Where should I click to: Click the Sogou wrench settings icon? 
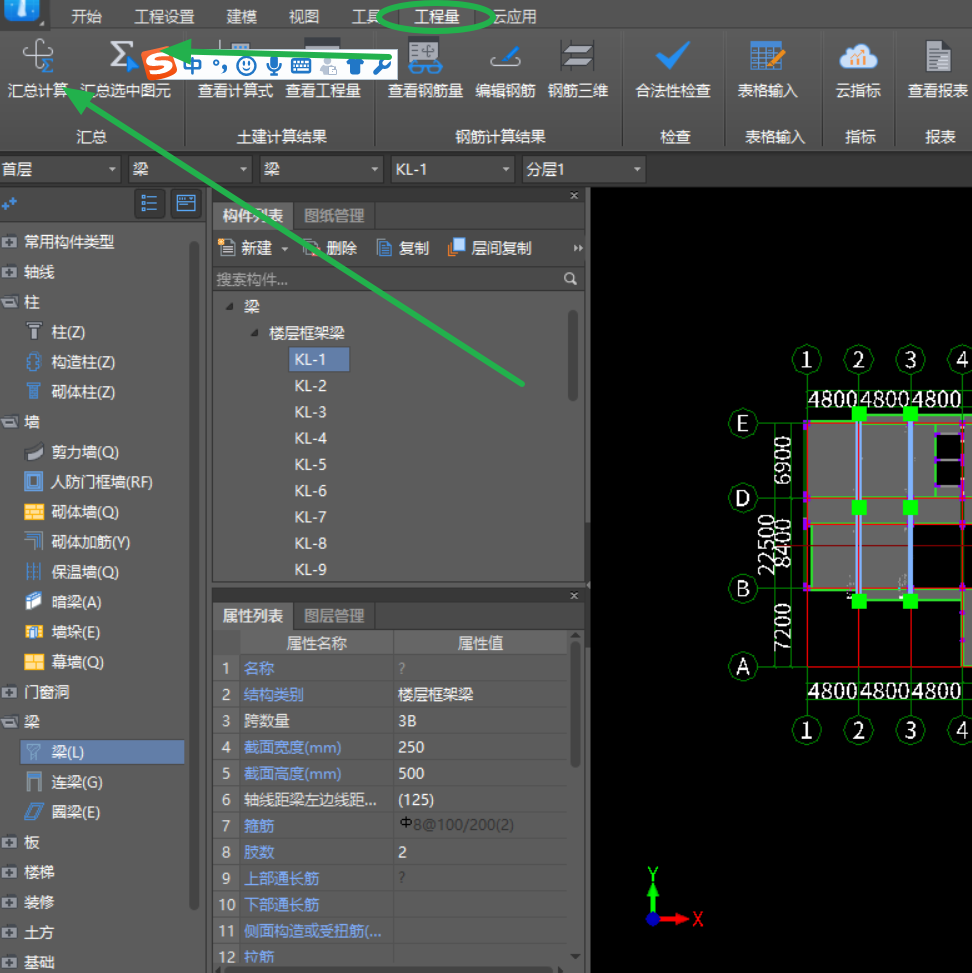coord(382,65)
